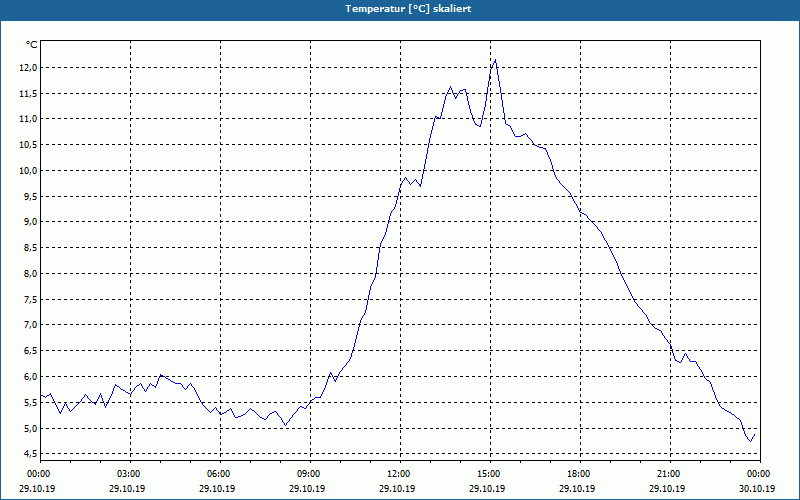The height and width of the screenshot is (500, 800).
Task: Pick the "9,5" y-axis tick label
Action: (31, 196)
